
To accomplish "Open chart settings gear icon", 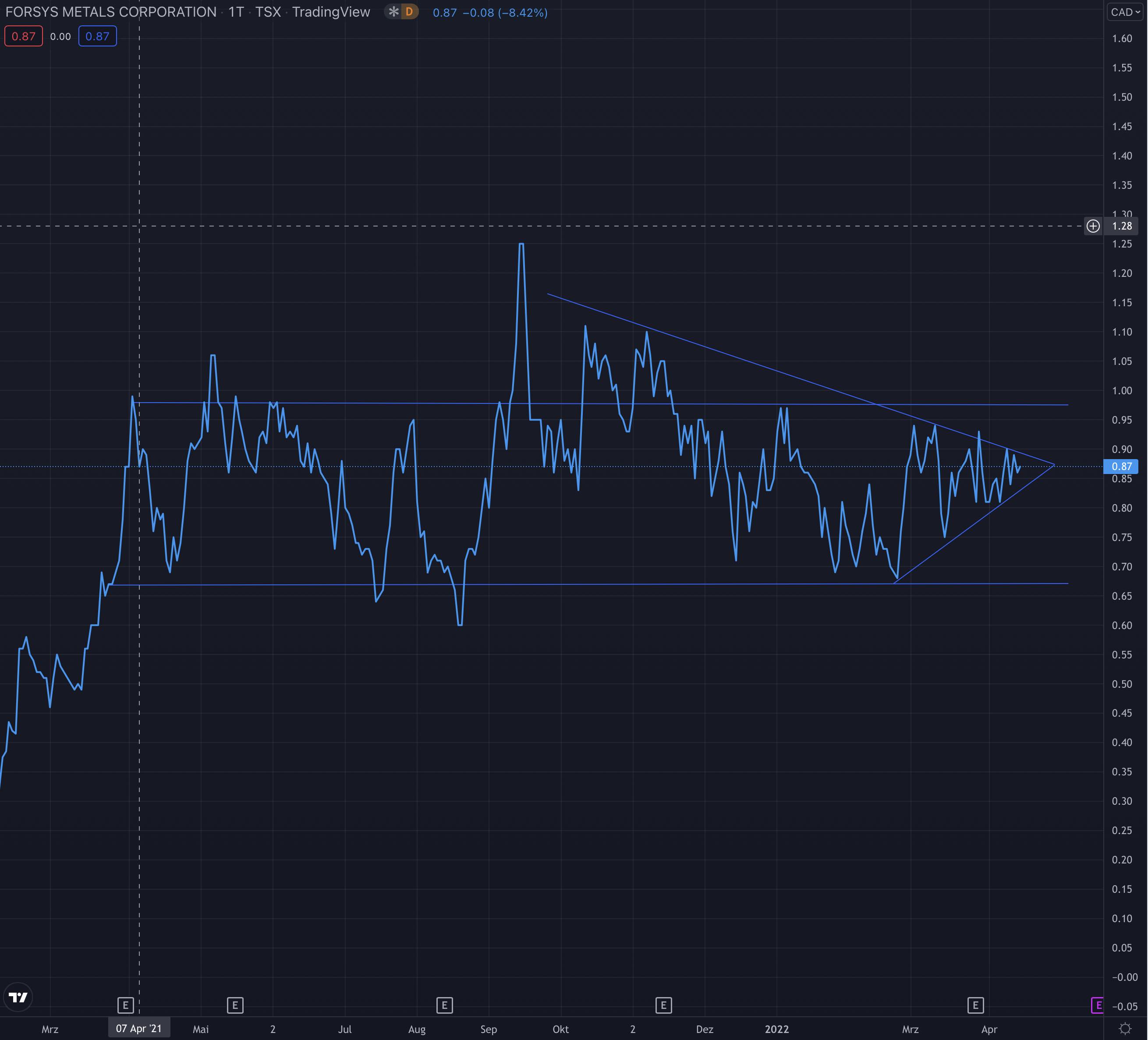I will click(x=1125, y=1028).
